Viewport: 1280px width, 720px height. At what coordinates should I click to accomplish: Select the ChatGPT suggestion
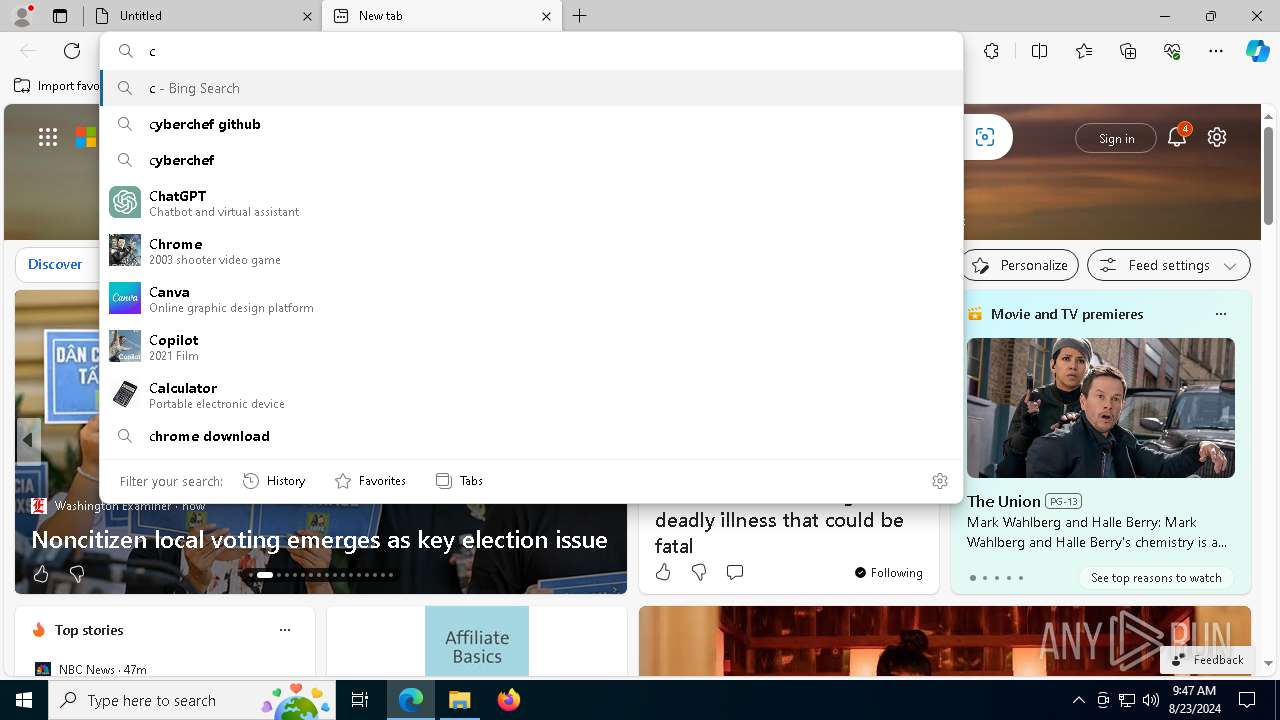tap(531, 202)
